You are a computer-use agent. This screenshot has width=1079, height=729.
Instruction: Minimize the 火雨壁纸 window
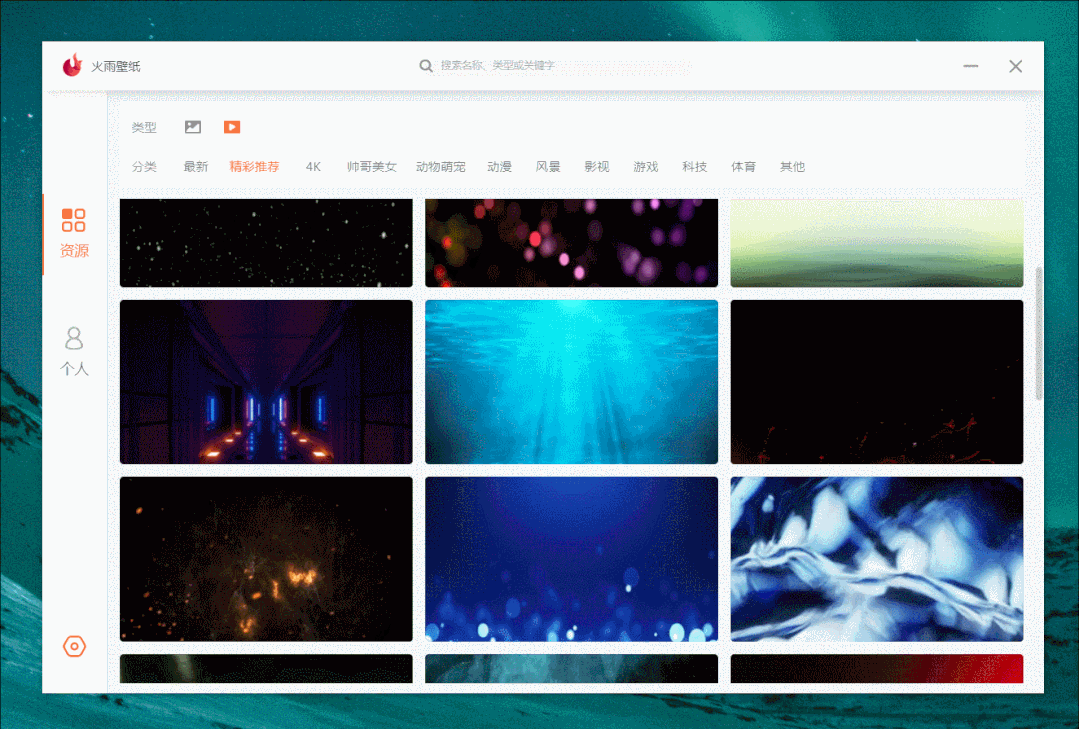970,66
